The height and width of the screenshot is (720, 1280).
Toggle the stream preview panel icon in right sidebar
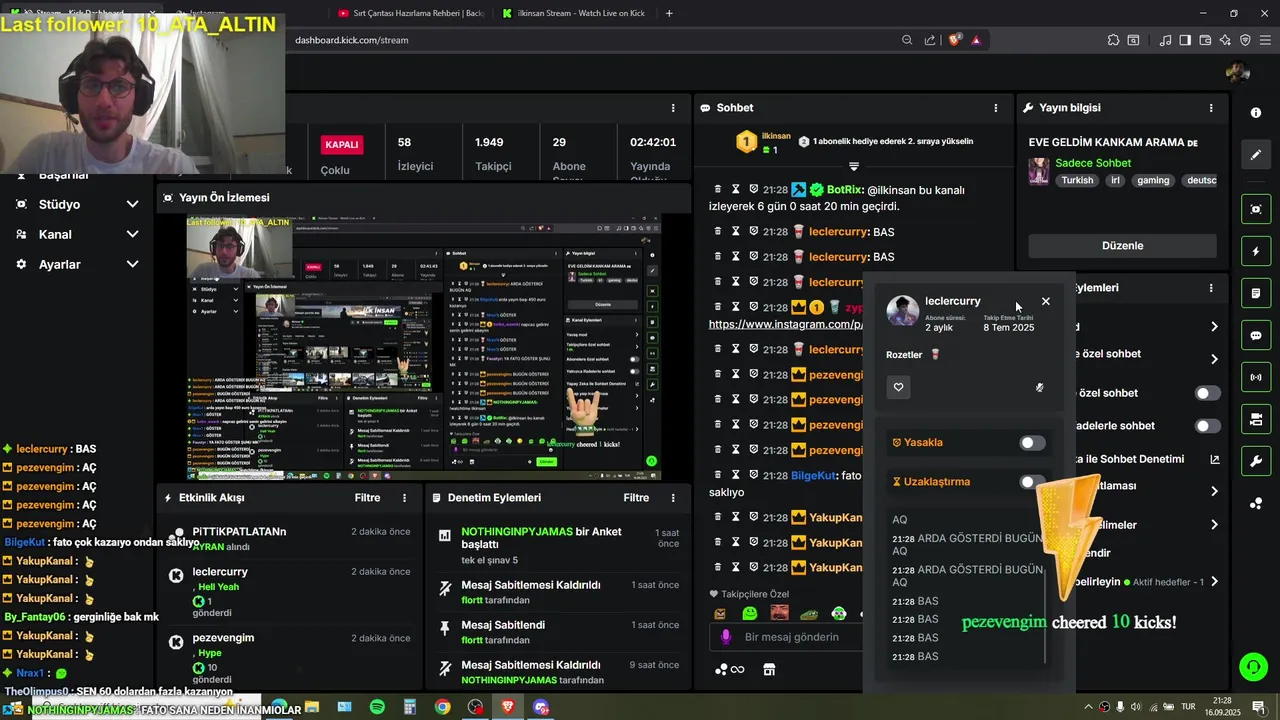coord(1256,208)
